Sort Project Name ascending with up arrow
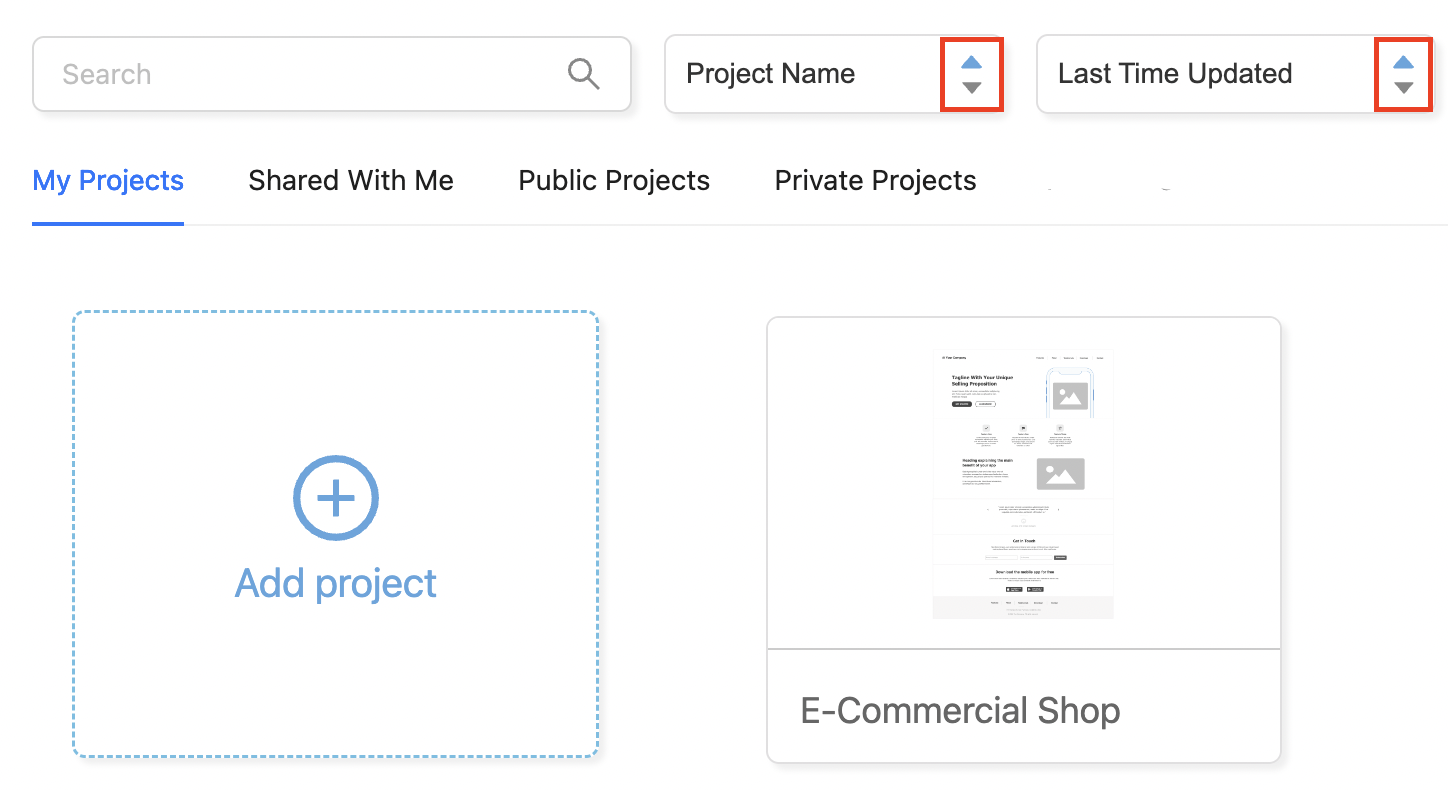 click(971, 62)
